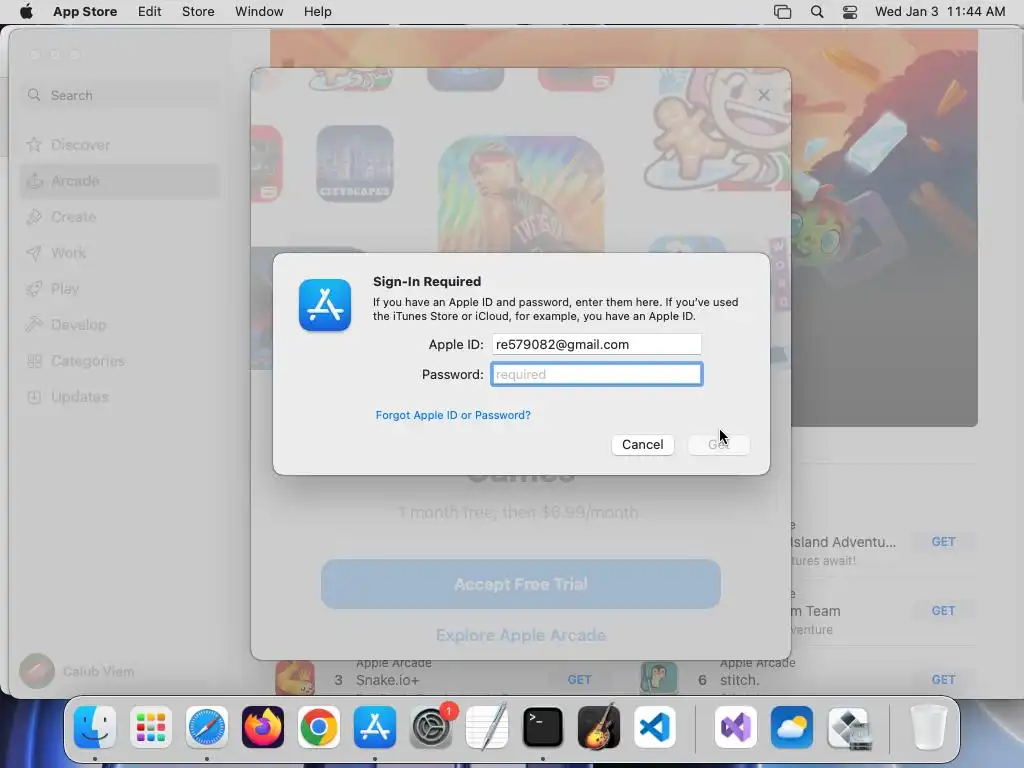Select Play in the sidebar
Image resolution: width=1024 pixels, height=768 pixels.
pos(120,289)
